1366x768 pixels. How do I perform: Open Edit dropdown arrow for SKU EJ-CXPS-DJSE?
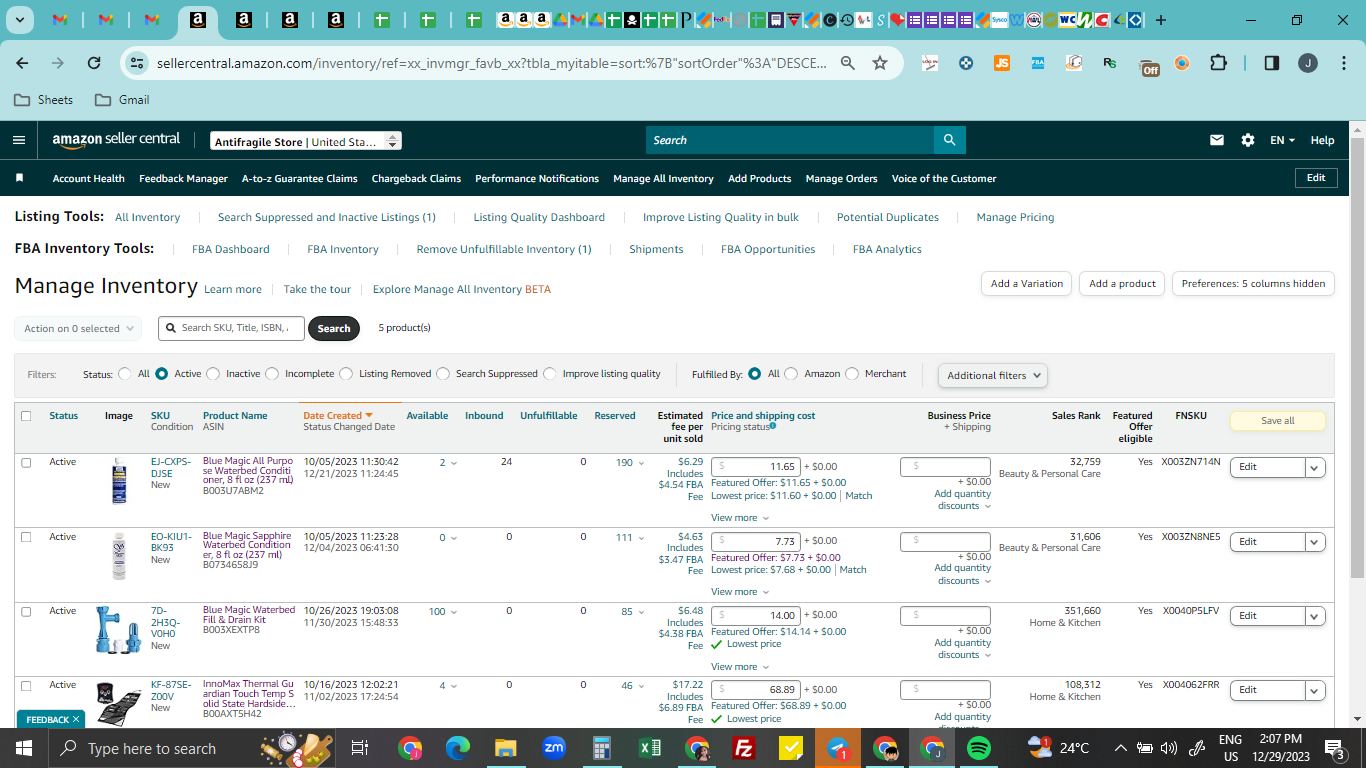tap(1315, 467)
